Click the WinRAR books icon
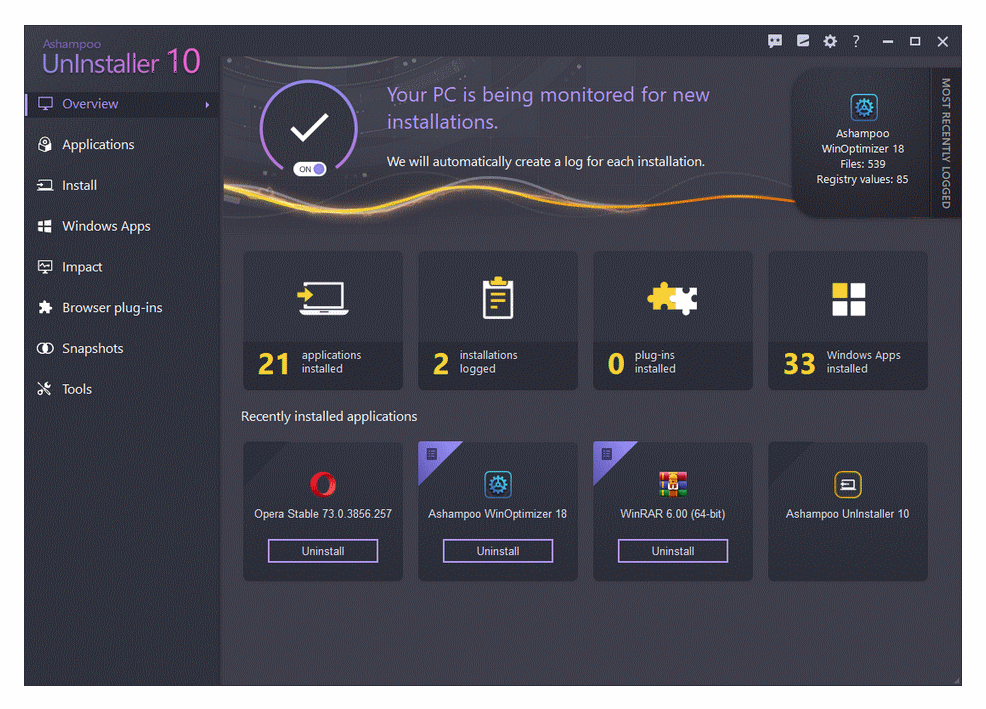 pyautogui.click(x=673, y=484)
